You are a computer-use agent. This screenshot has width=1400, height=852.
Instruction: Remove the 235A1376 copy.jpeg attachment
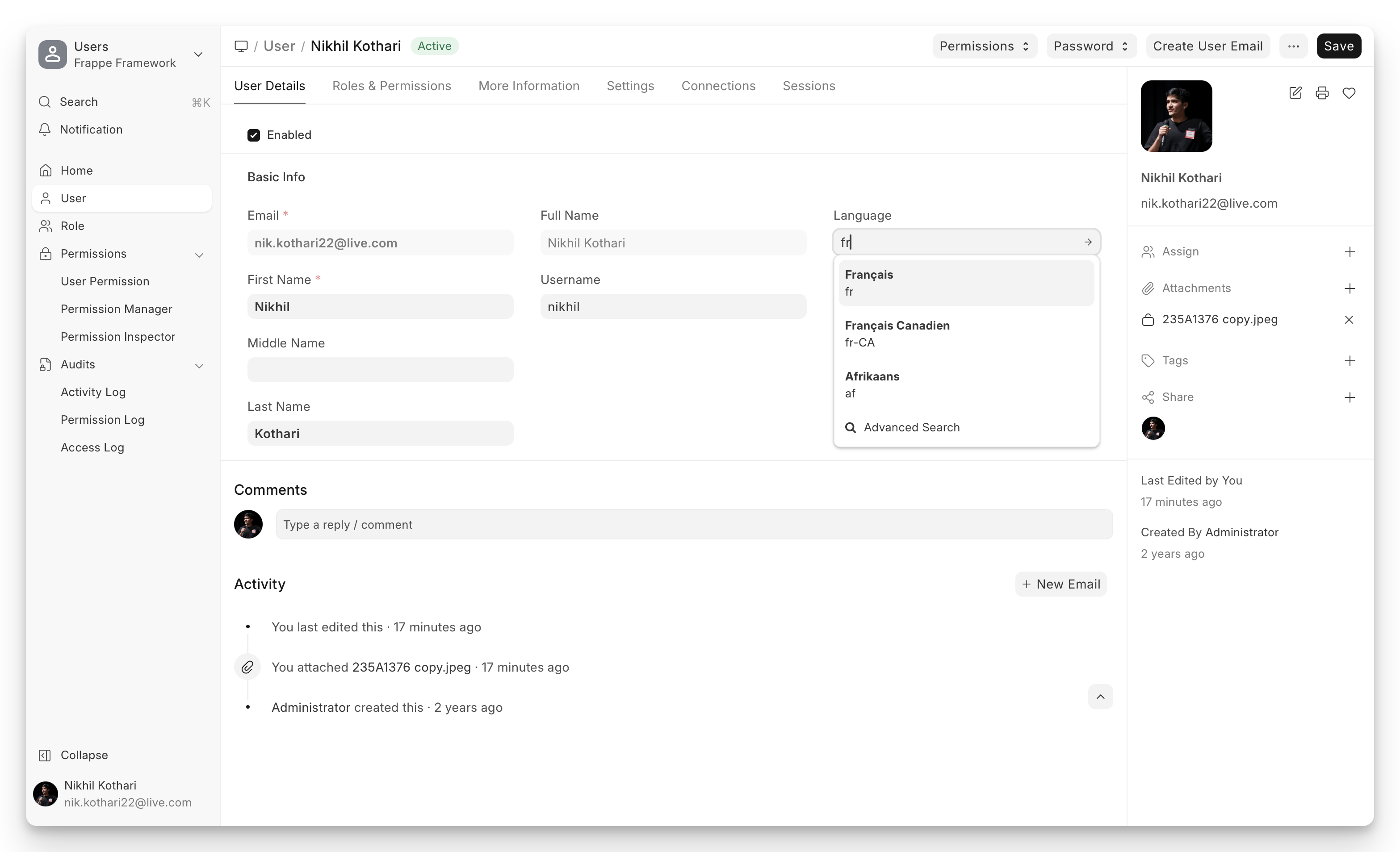click(1348, 320)
